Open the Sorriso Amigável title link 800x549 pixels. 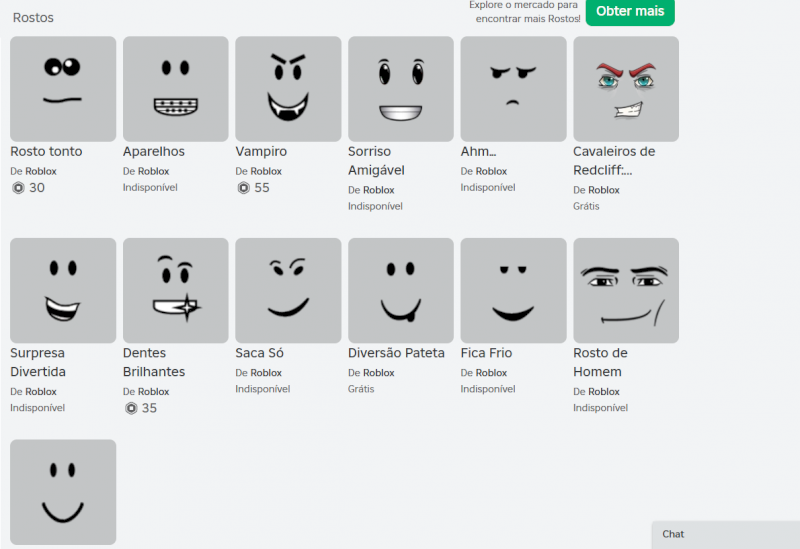pyautogui.click(x=376, y=161)
